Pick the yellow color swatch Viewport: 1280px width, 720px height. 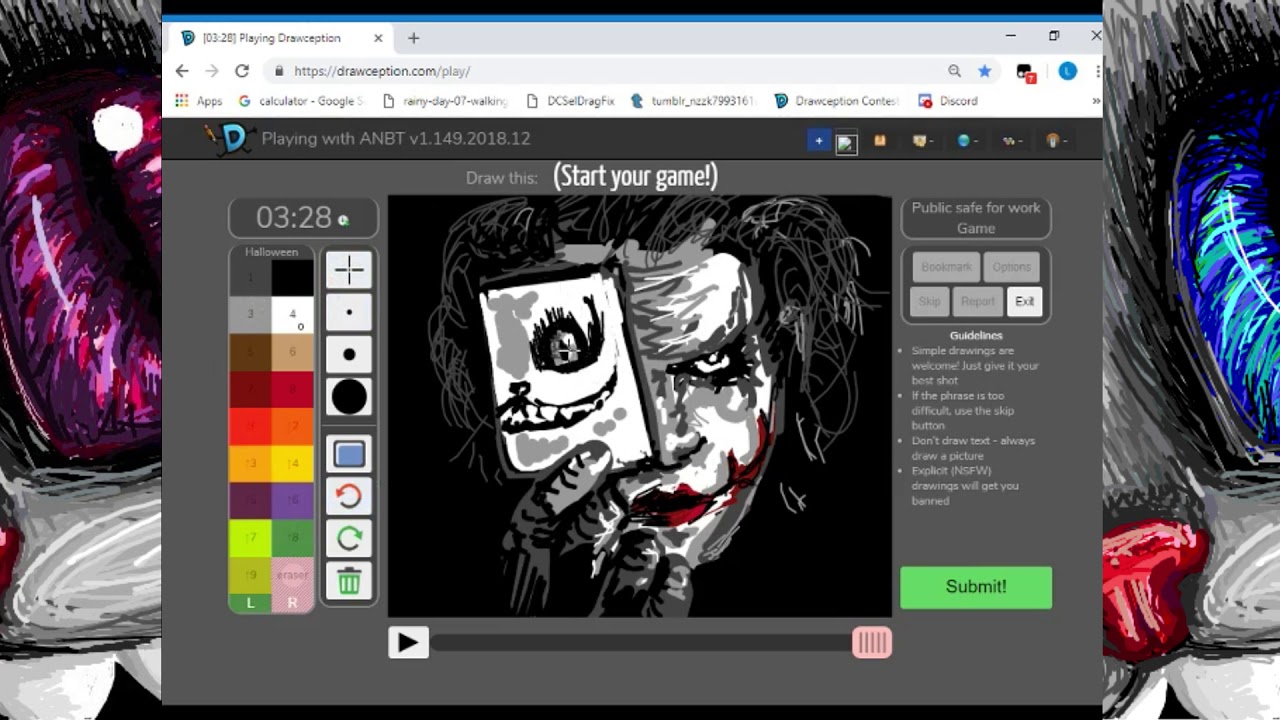(x=292, y=463)
